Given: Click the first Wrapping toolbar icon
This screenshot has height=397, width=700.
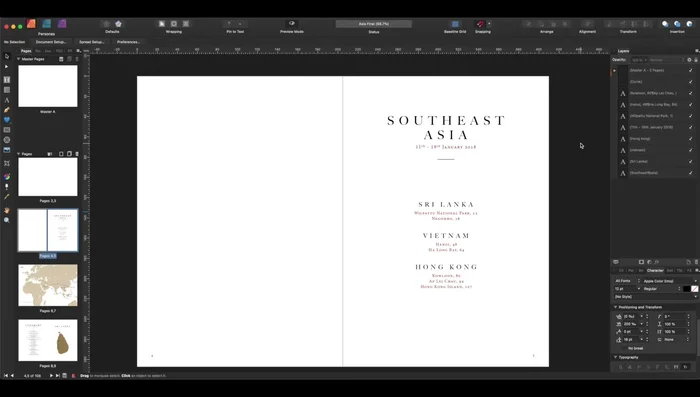Looking at the screenshot, I should (162, 24).
